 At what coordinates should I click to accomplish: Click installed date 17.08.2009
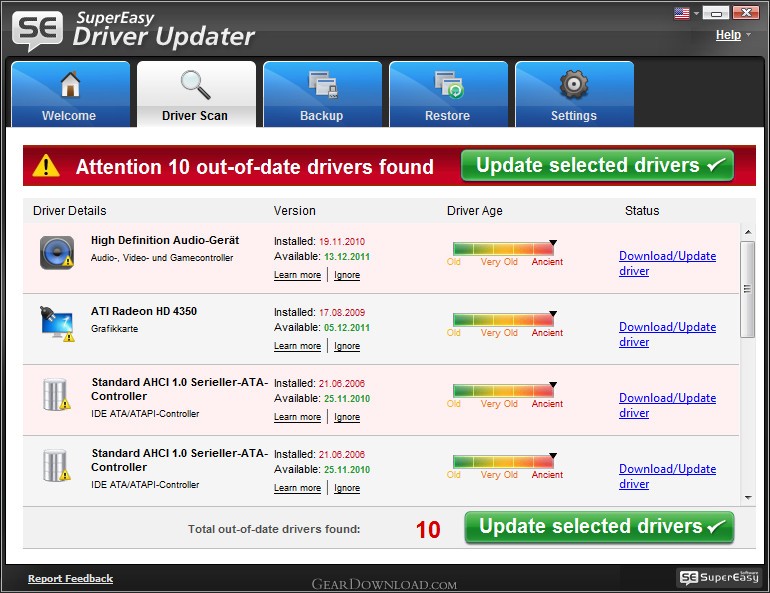coord(342,313)
